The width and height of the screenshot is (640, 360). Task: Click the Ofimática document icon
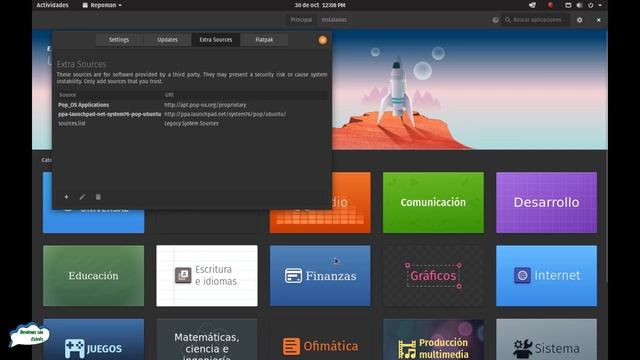(291, 346)
